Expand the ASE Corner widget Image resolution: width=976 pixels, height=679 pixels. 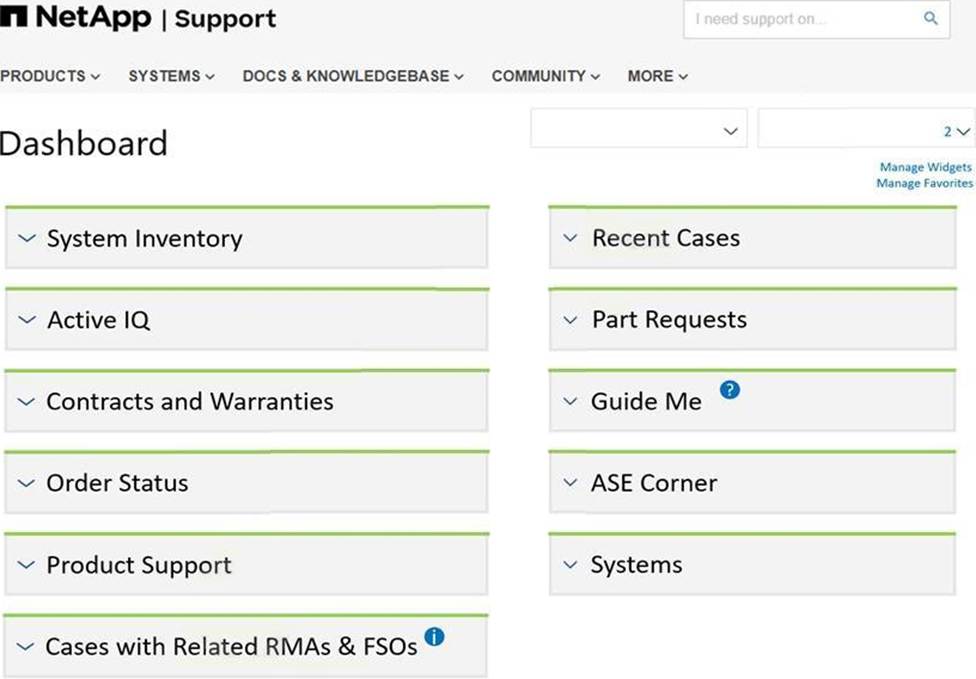[570, 483]
